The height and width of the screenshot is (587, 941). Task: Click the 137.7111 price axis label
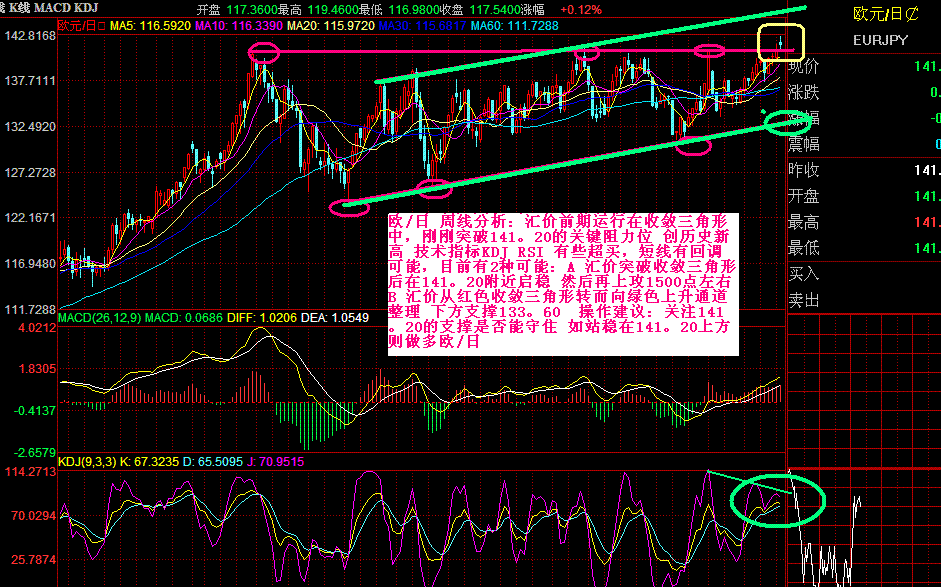[29, 80]
